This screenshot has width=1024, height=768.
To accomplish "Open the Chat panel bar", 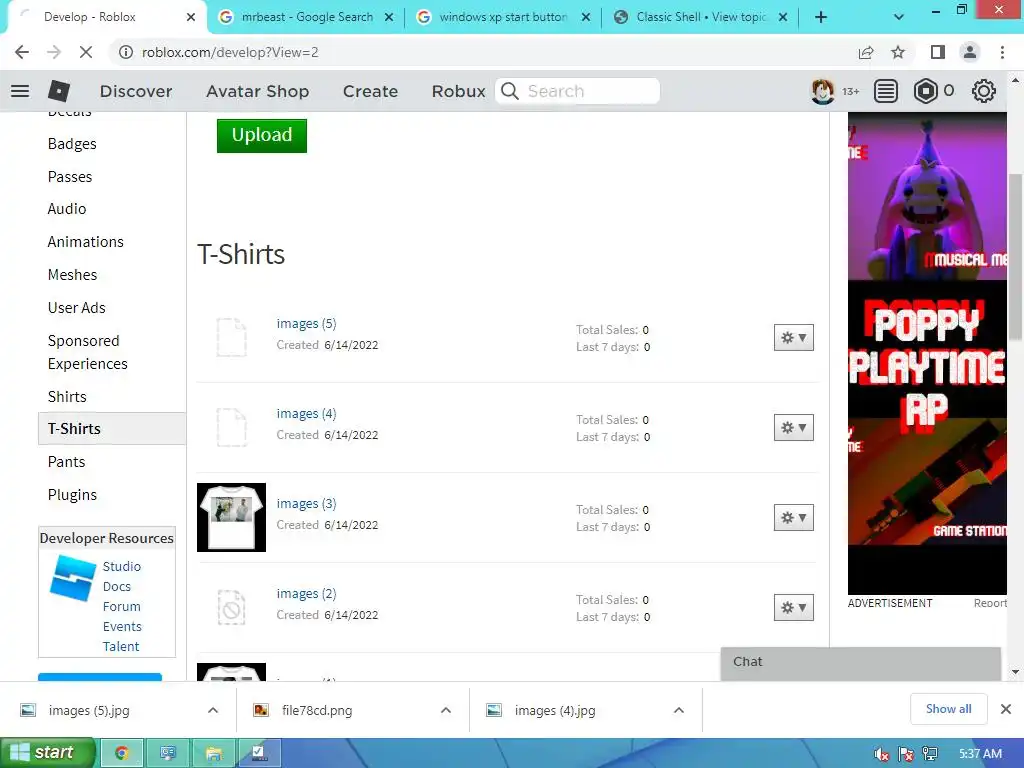I will [861, 663].
